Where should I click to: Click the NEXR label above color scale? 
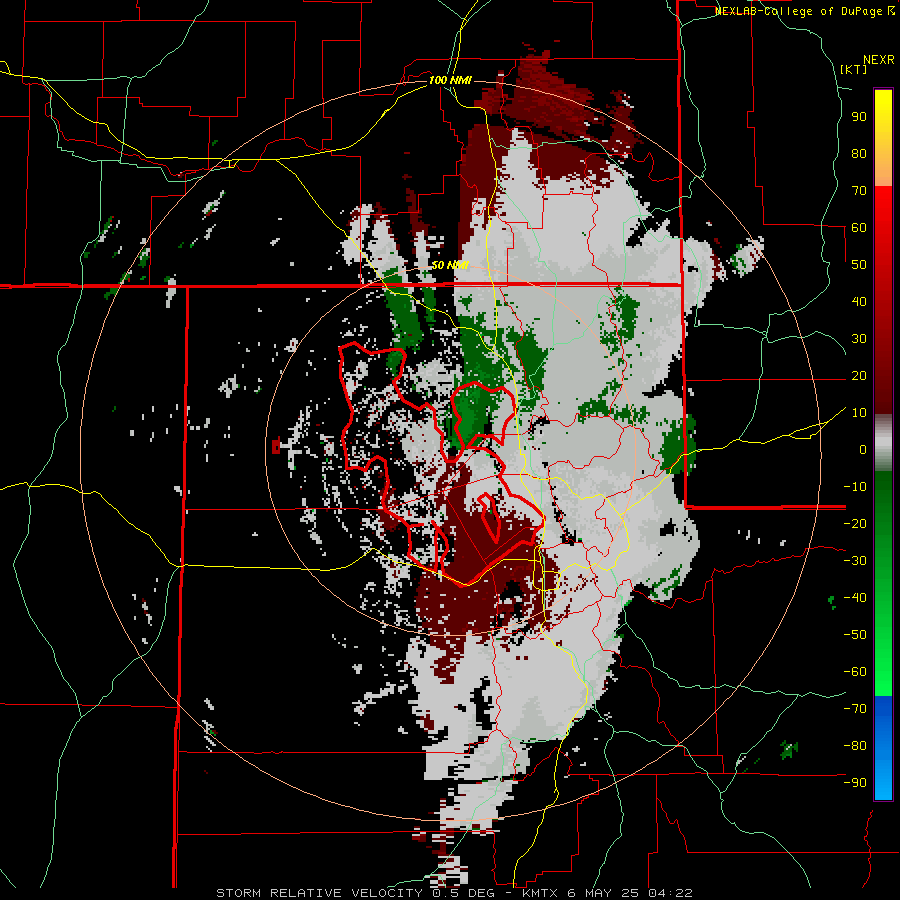coord(879,60)
